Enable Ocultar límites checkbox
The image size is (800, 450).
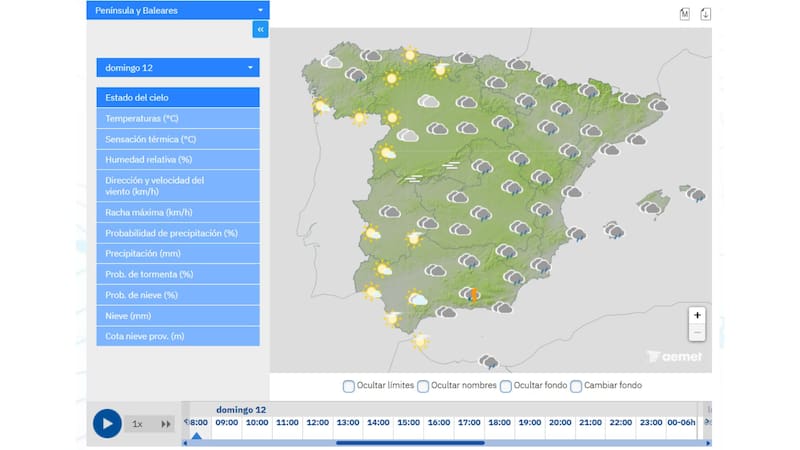click(x=348, y=386)
